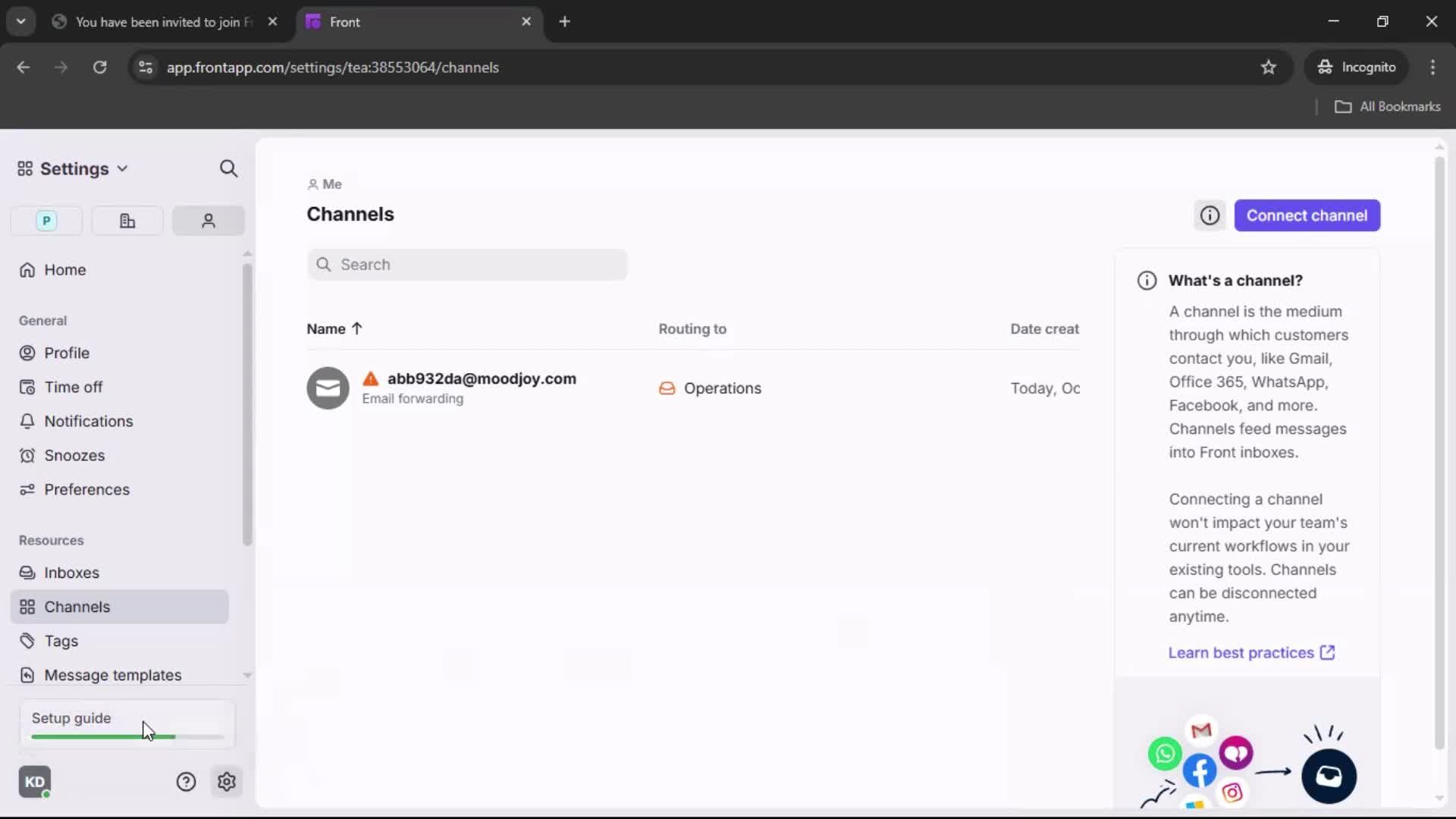Click the email forwarding channel envelope icon
This screenshot has height=819, width=1456.
(x=328, y=388)
